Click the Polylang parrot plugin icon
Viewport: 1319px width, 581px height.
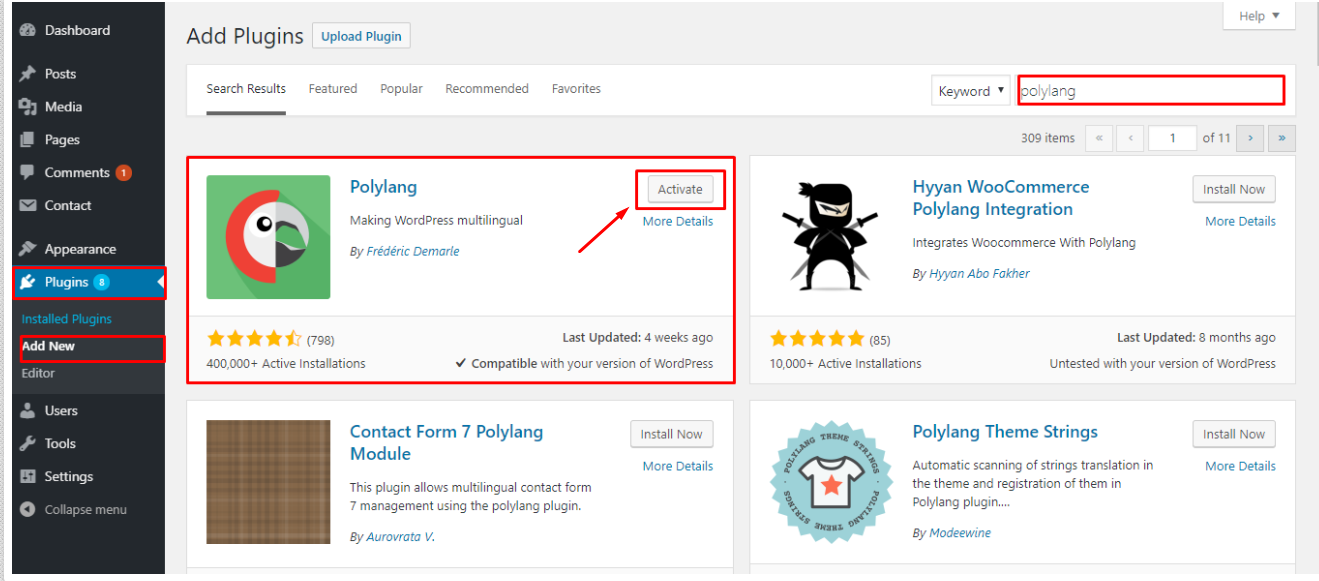(268, 237)
